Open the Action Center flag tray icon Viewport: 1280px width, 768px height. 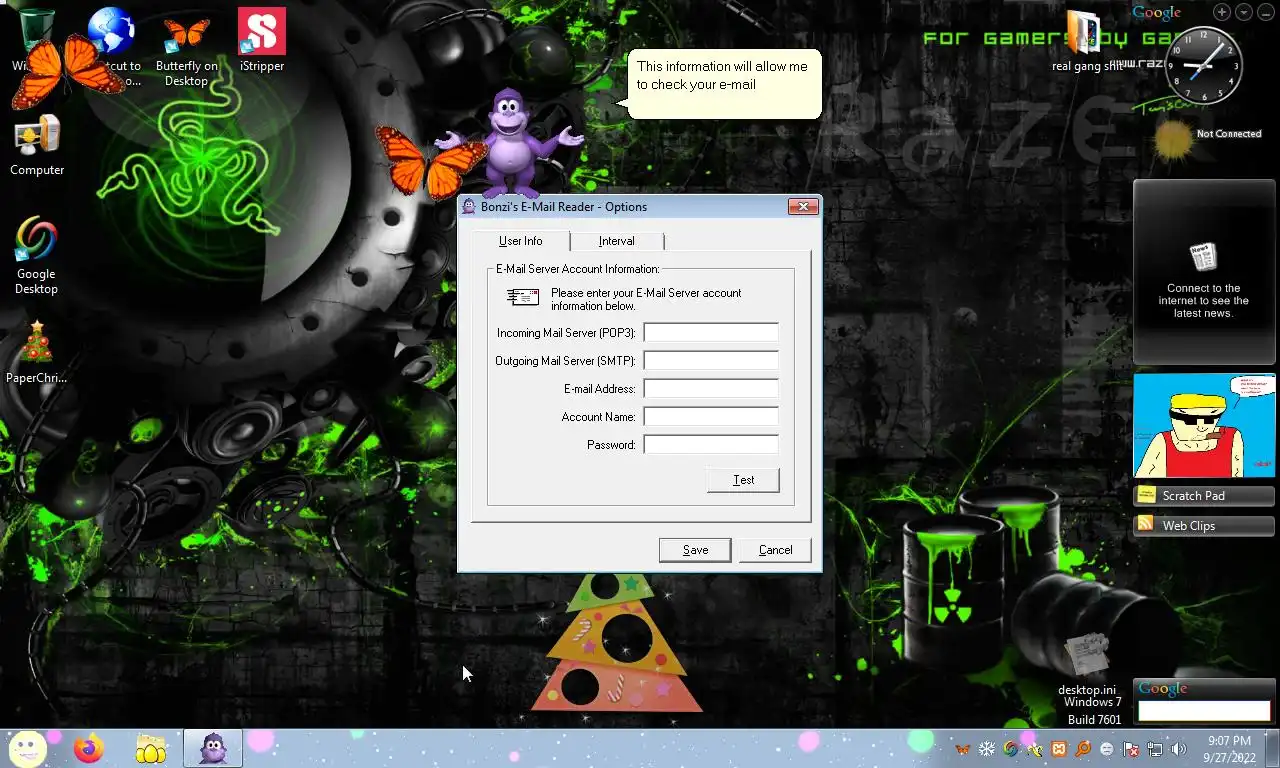click(x=1131, y=749)
